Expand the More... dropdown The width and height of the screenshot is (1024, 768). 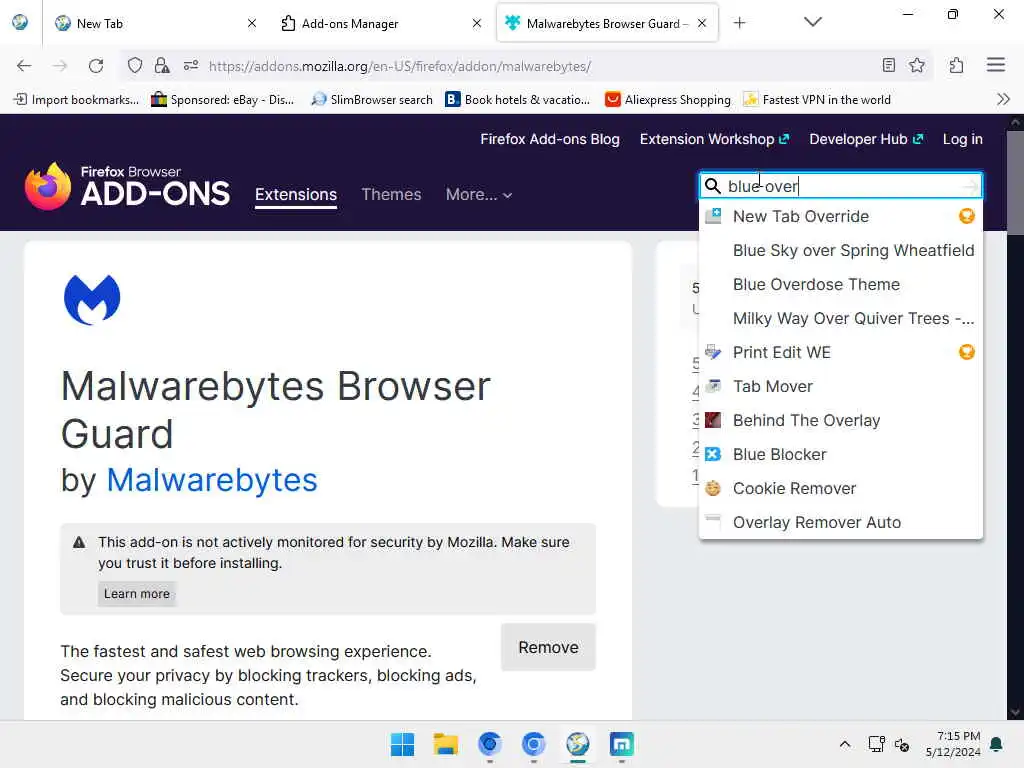tap(479, 195)
